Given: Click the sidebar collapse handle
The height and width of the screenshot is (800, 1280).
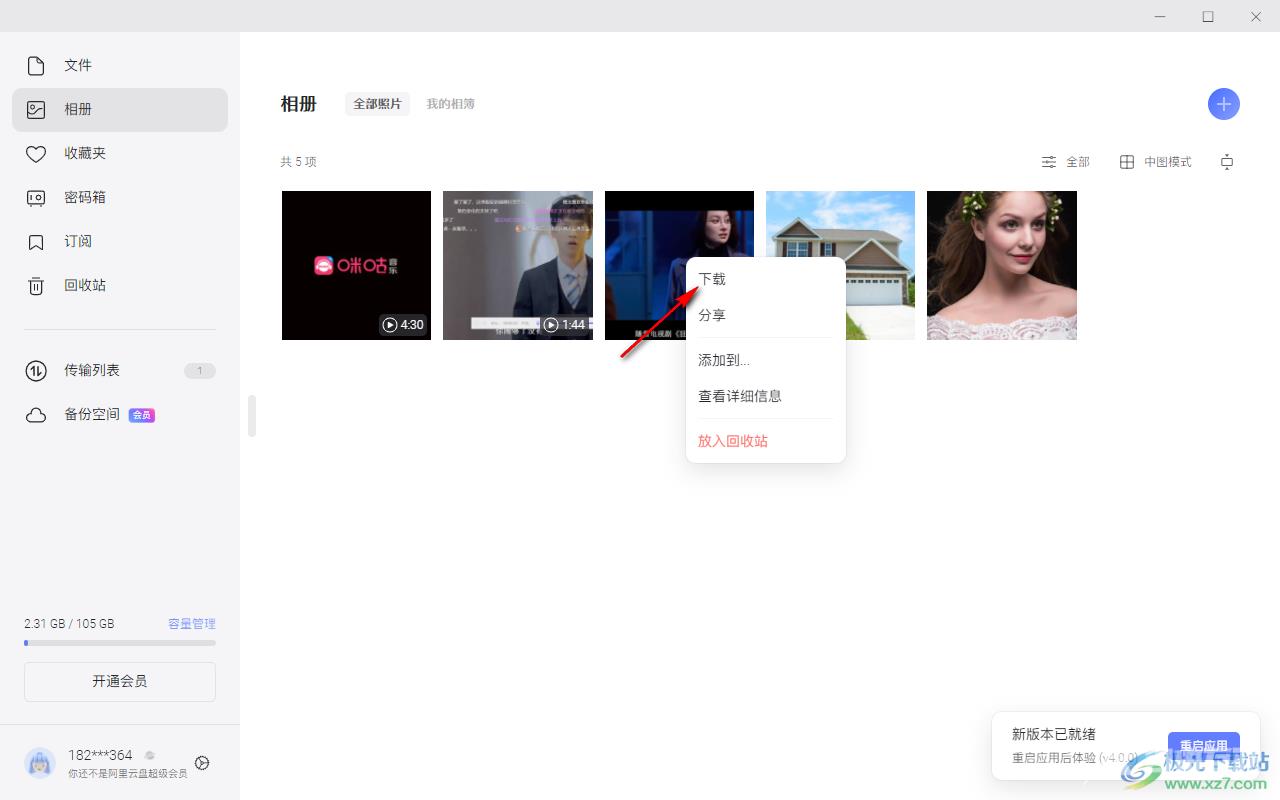Looking at the screenshot, I should 252,416.
